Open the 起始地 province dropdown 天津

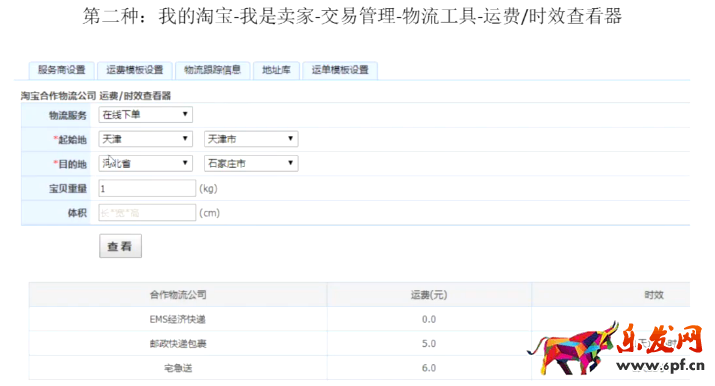(x=145, y=139)
